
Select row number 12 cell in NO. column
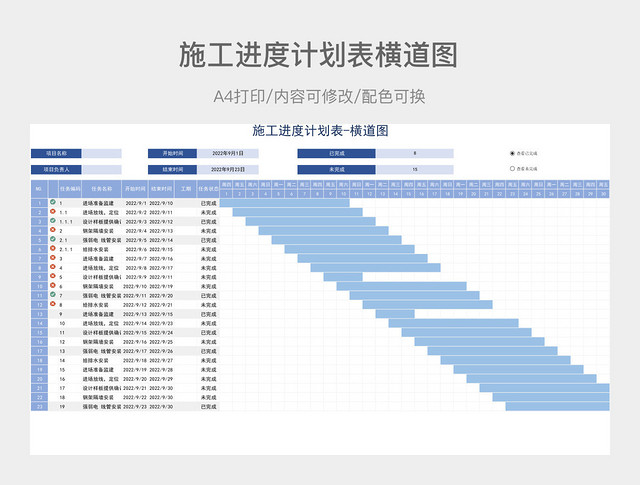click(39, 305)
